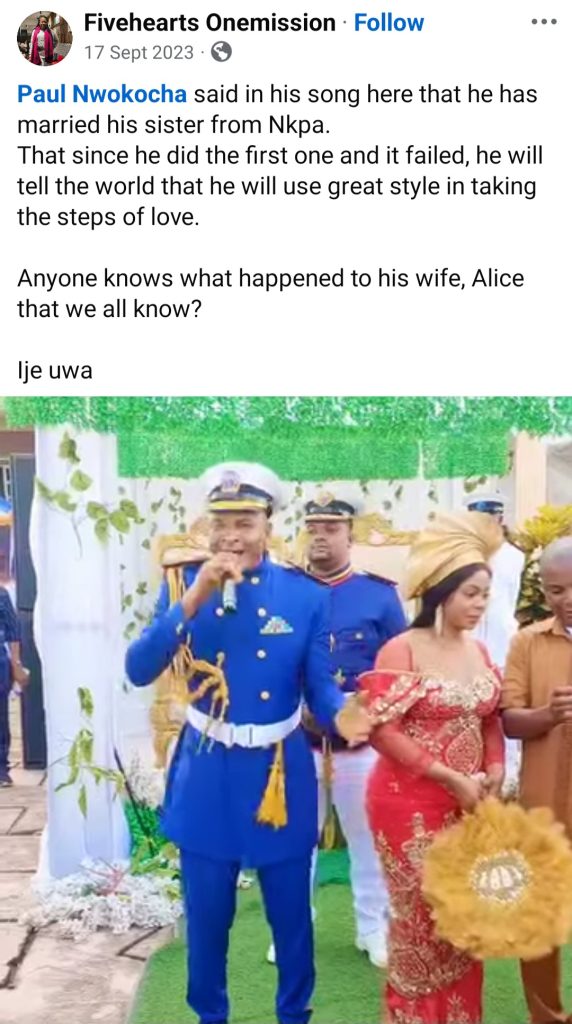Open the wedding photo attached to post
Viewport: 572px width, 1024px height.
click(x=286, y=710)
